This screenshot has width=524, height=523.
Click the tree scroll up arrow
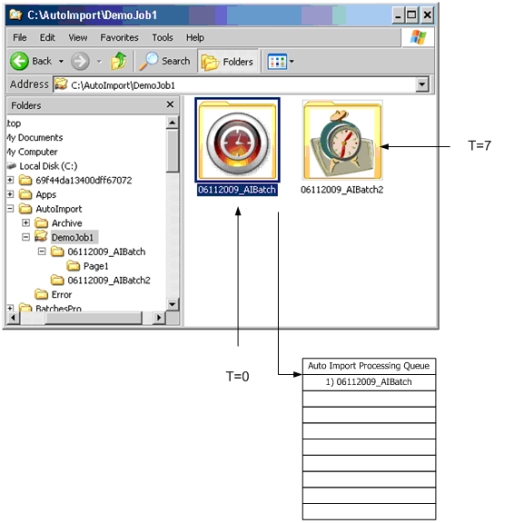click(x=172, y=123)
